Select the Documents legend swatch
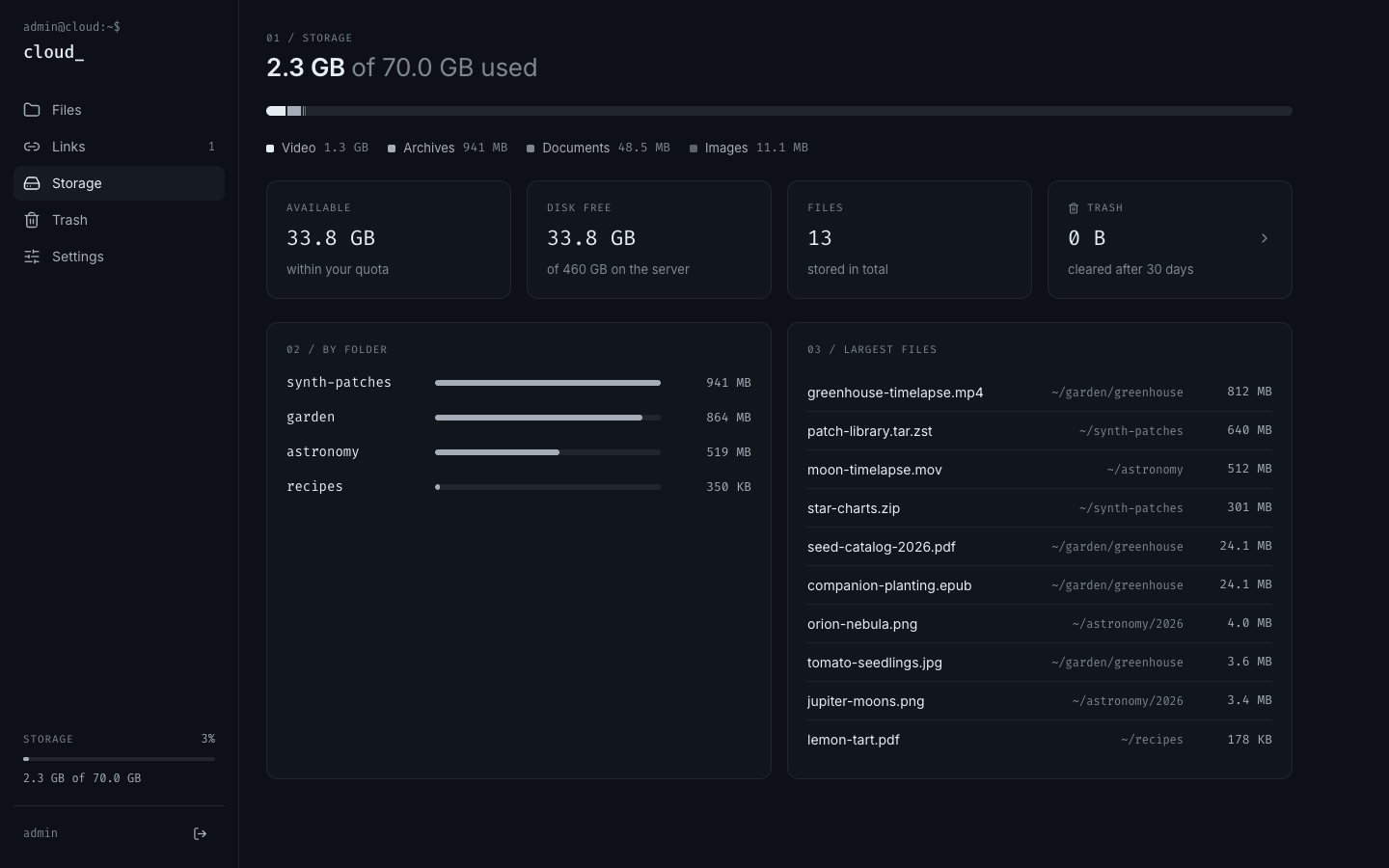Screen dimensions: 1389x868 [531, 149]
